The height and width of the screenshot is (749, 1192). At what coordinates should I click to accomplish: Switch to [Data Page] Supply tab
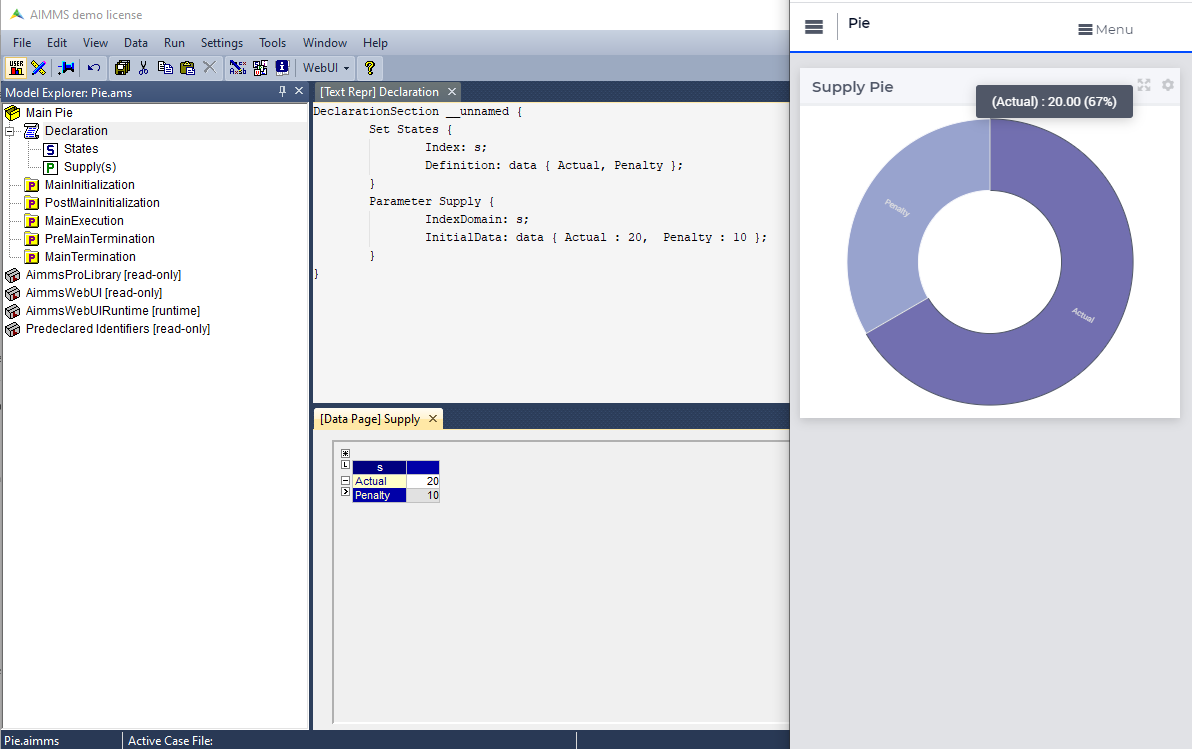coord(369,419)
